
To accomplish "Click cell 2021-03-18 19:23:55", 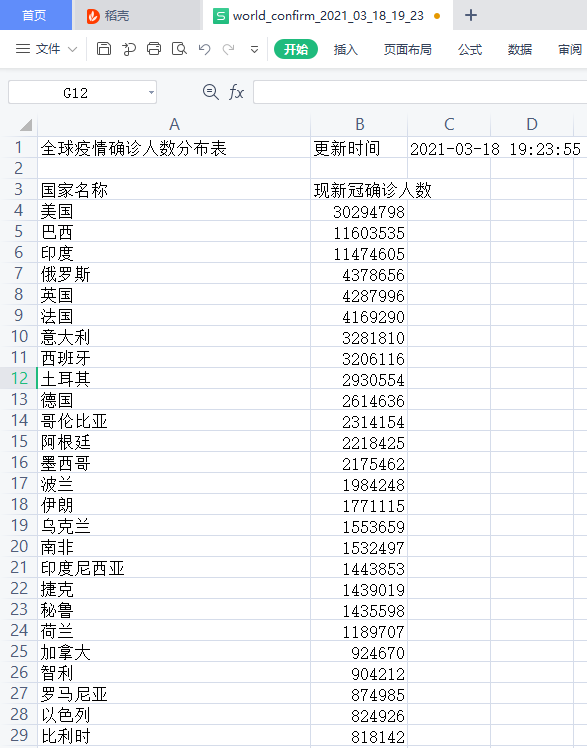I will pos(495,149).
